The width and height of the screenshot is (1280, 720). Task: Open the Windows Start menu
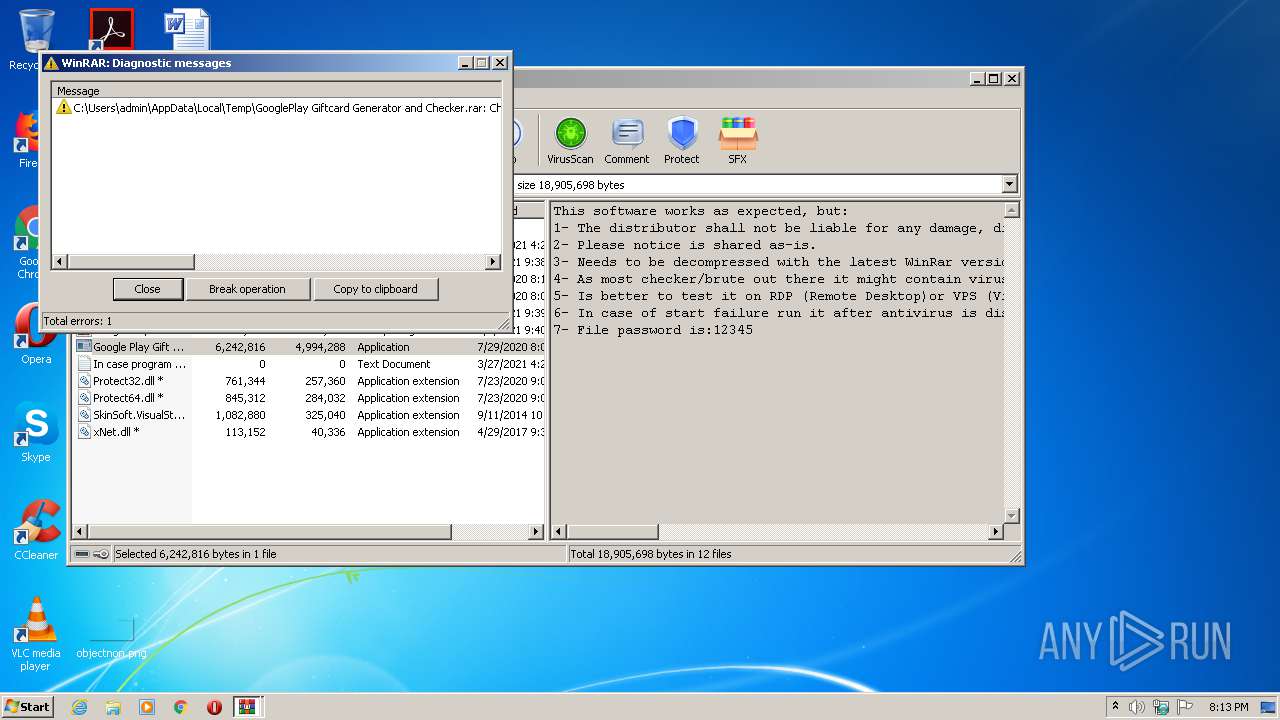click(x=27, y=706)
